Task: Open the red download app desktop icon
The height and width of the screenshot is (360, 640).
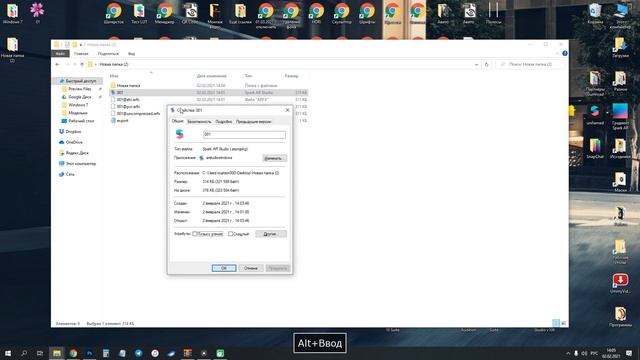Action: (x=620, y=283)
